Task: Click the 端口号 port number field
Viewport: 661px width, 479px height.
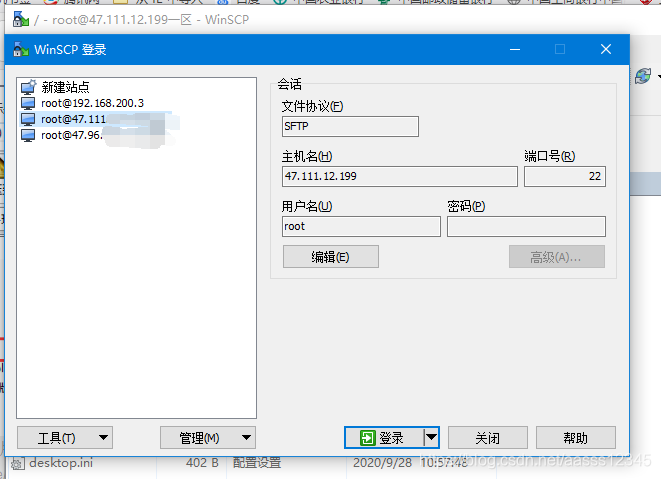Action: click(565, 176)
